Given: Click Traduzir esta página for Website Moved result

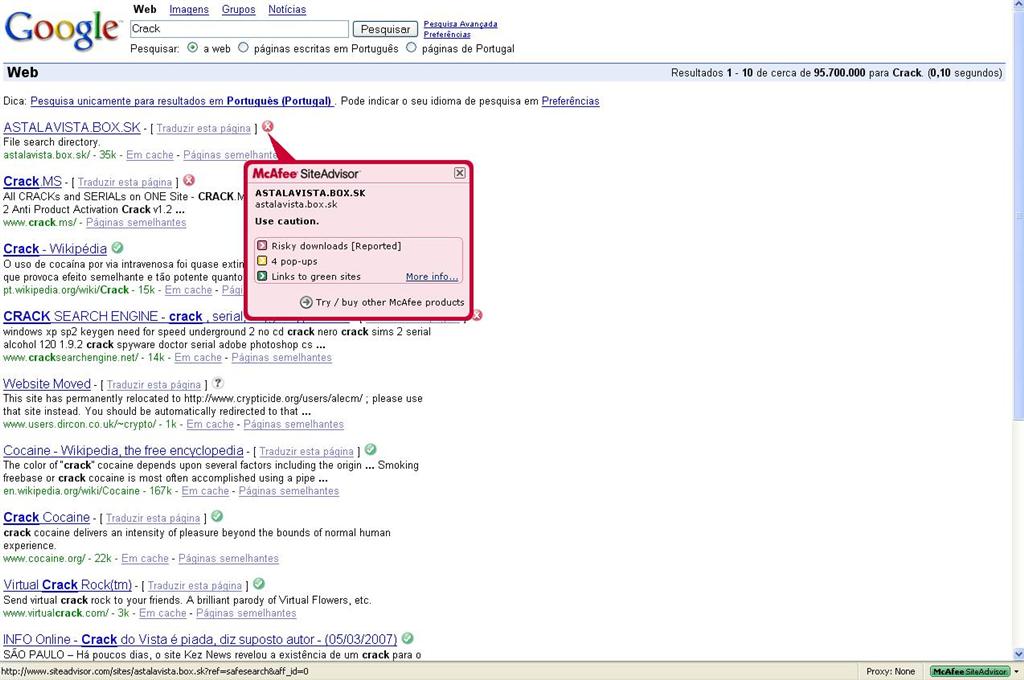Looking at the screenshot, I should click(153, 385).
